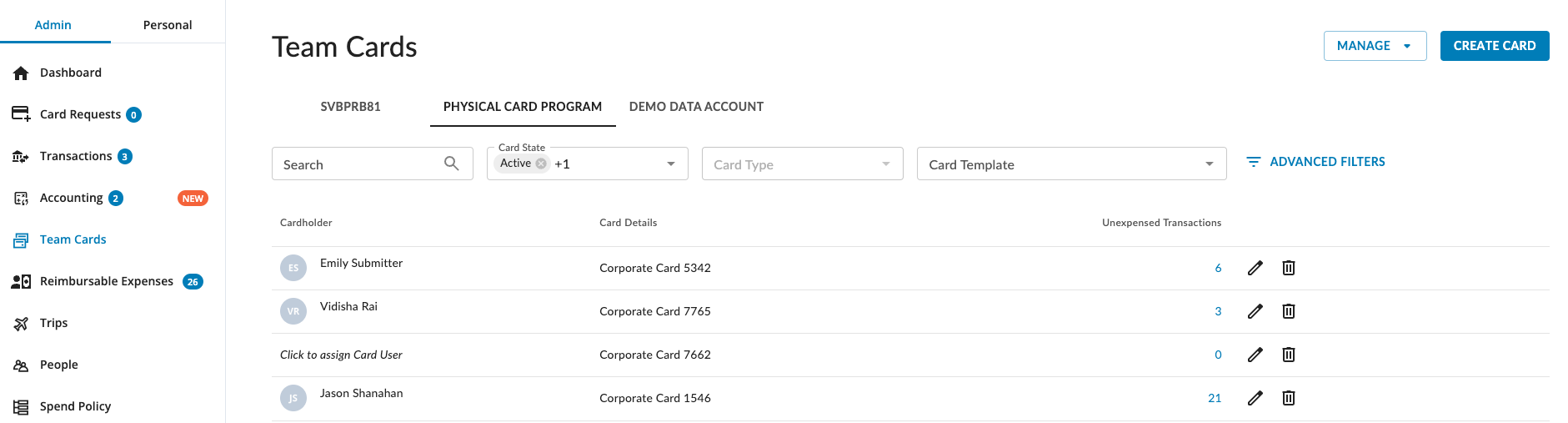Expand the Card Template dropdown
1568x423 pixels.
coord(1209,164)
